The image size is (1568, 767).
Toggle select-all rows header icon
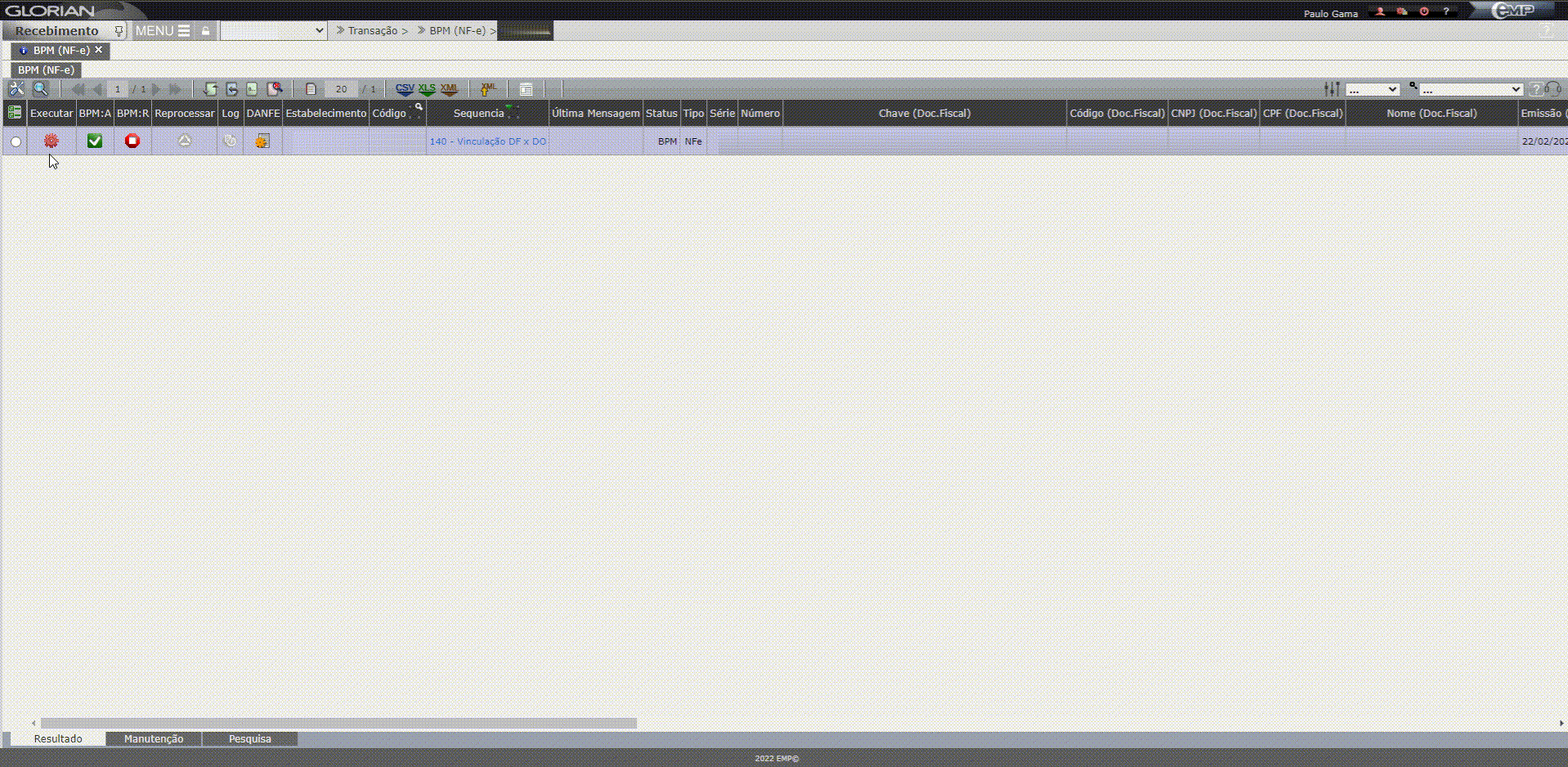pos(15,113)
